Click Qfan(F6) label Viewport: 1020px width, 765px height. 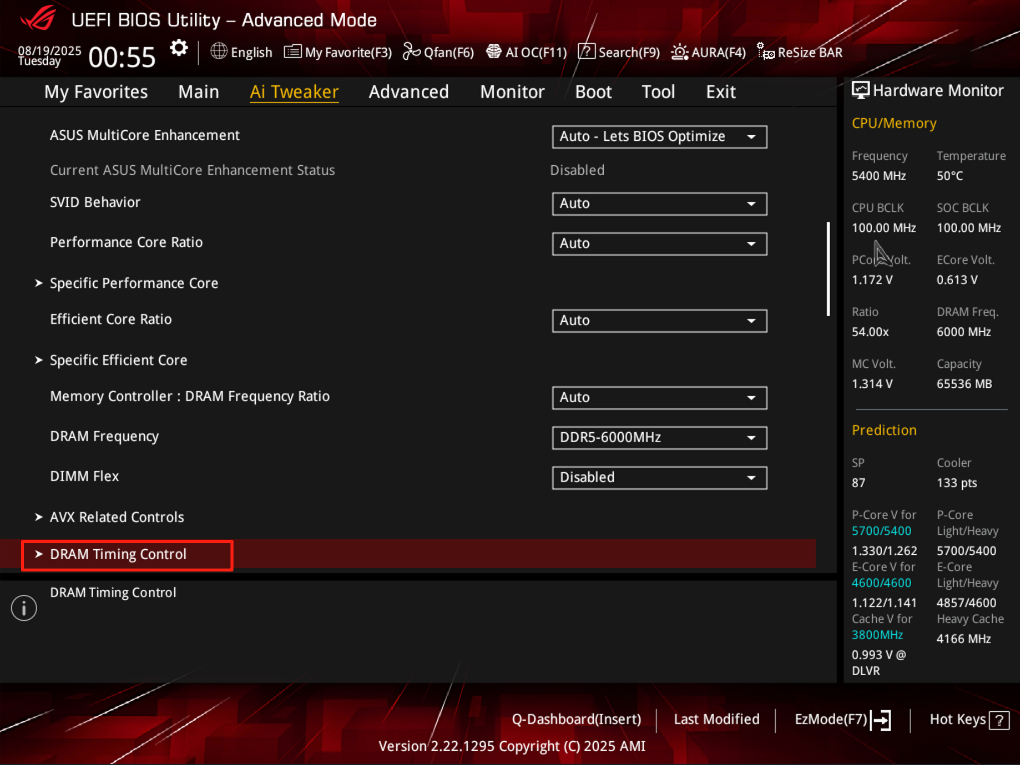point(448,52)
